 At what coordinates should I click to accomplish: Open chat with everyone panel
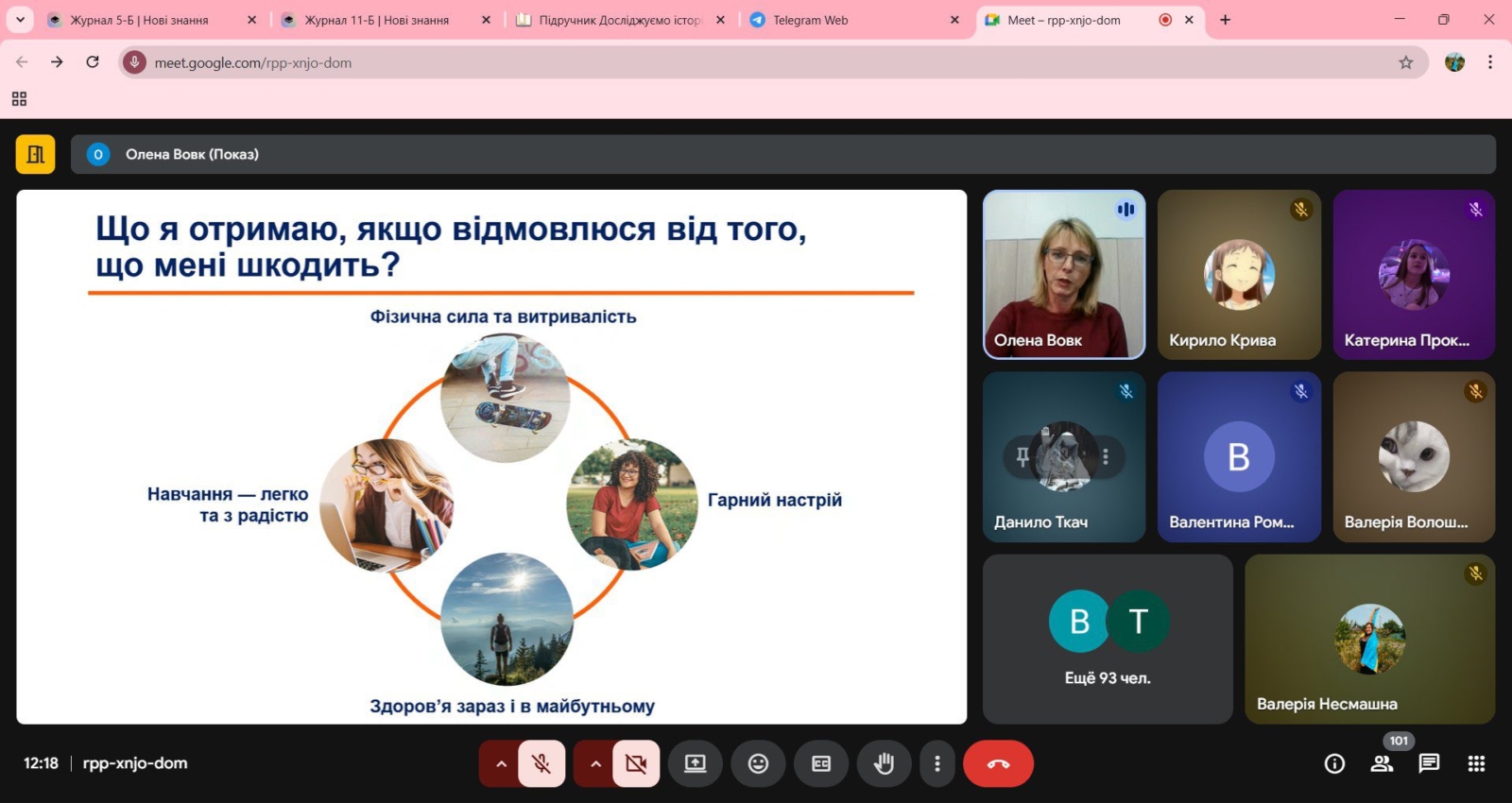click(x=1429, y=763)
